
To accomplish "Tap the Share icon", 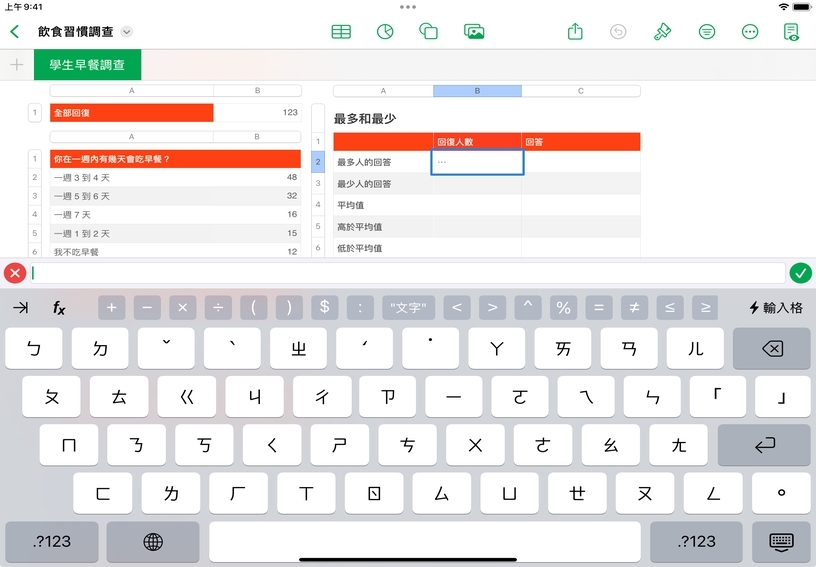I will [575, 32].
